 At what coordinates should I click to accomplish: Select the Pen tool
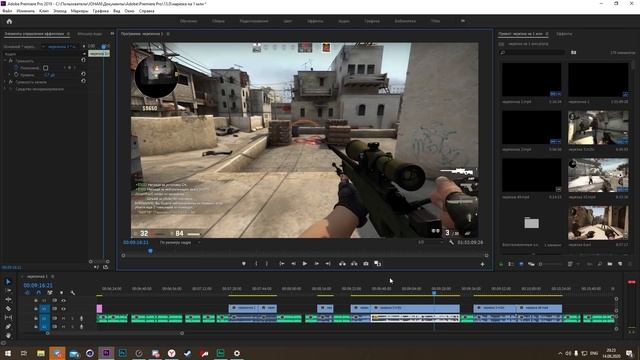8,326
